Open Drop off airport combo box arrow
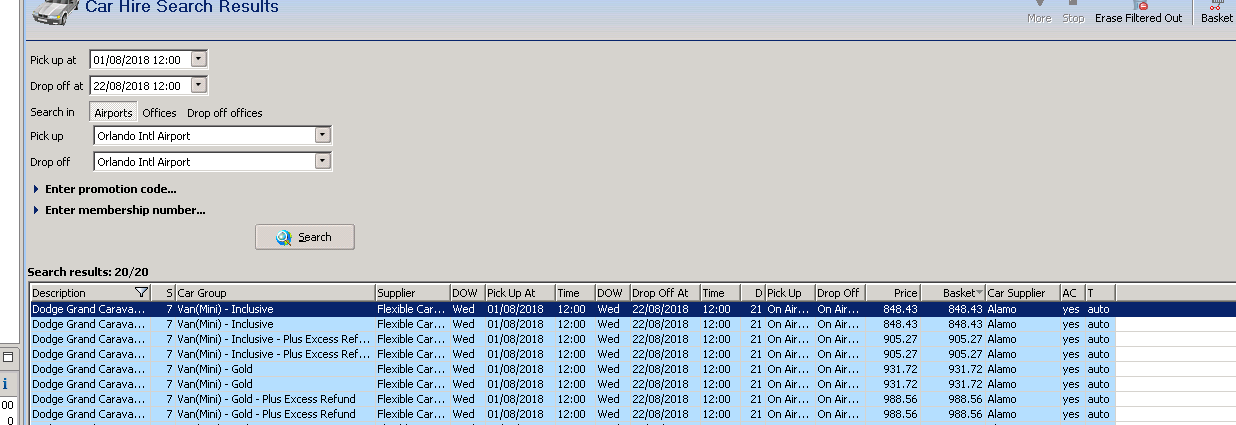1236x425 pixels. pos(322,161)
